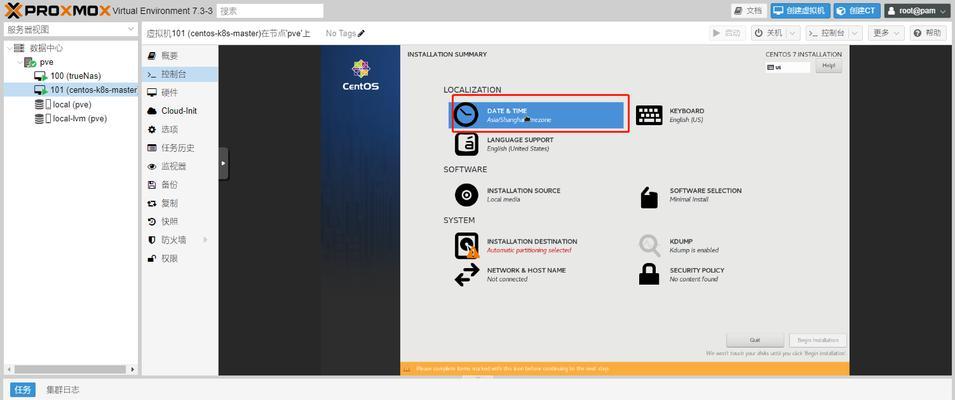Collapse the pve tree node

coord(19,62)
